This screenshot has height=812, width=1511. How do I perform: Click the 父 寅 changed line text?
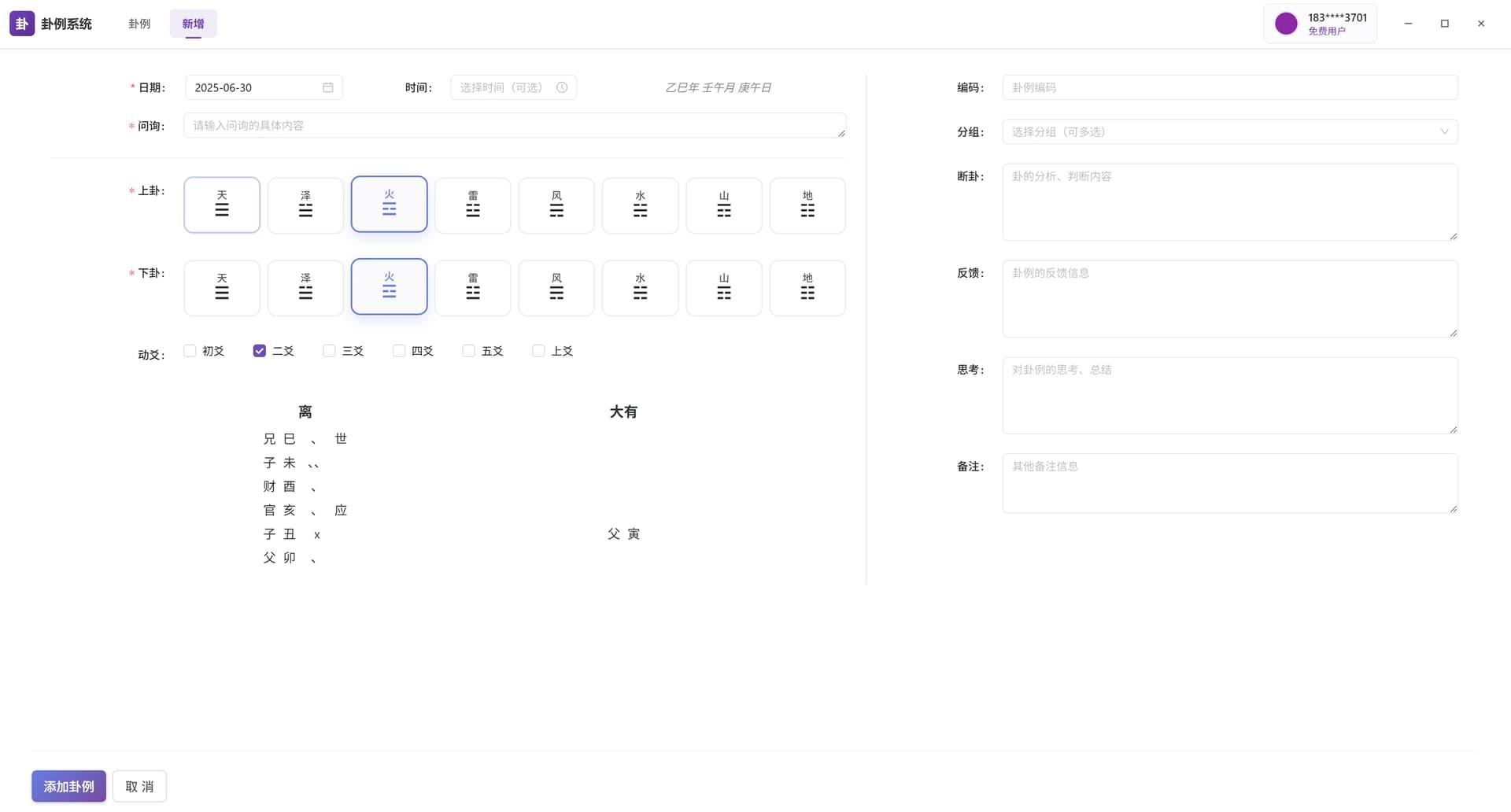pos(623,533)
